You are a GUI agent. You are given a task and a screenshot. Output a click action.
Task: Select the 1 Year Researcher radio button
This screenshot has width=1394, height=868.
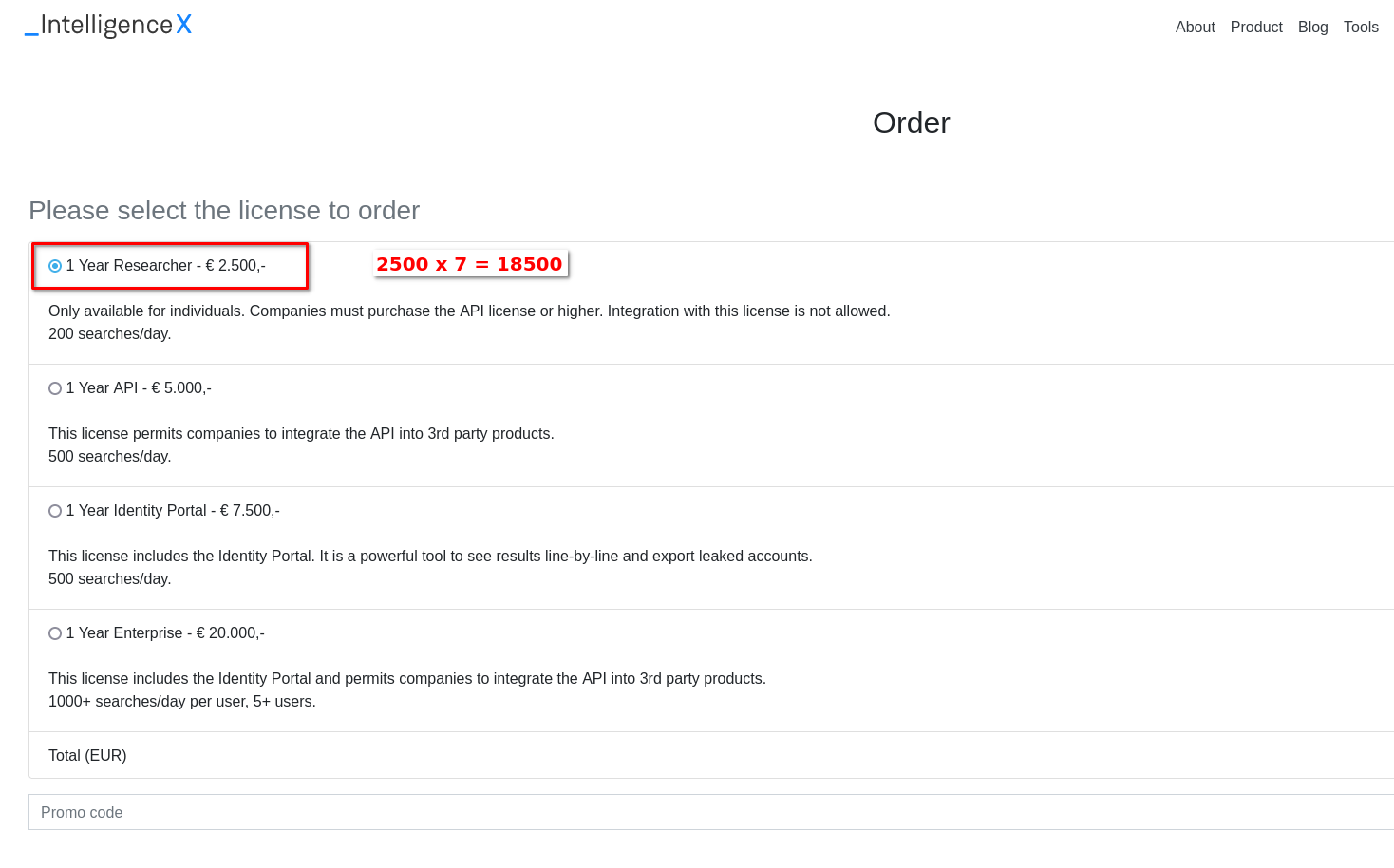55,266
